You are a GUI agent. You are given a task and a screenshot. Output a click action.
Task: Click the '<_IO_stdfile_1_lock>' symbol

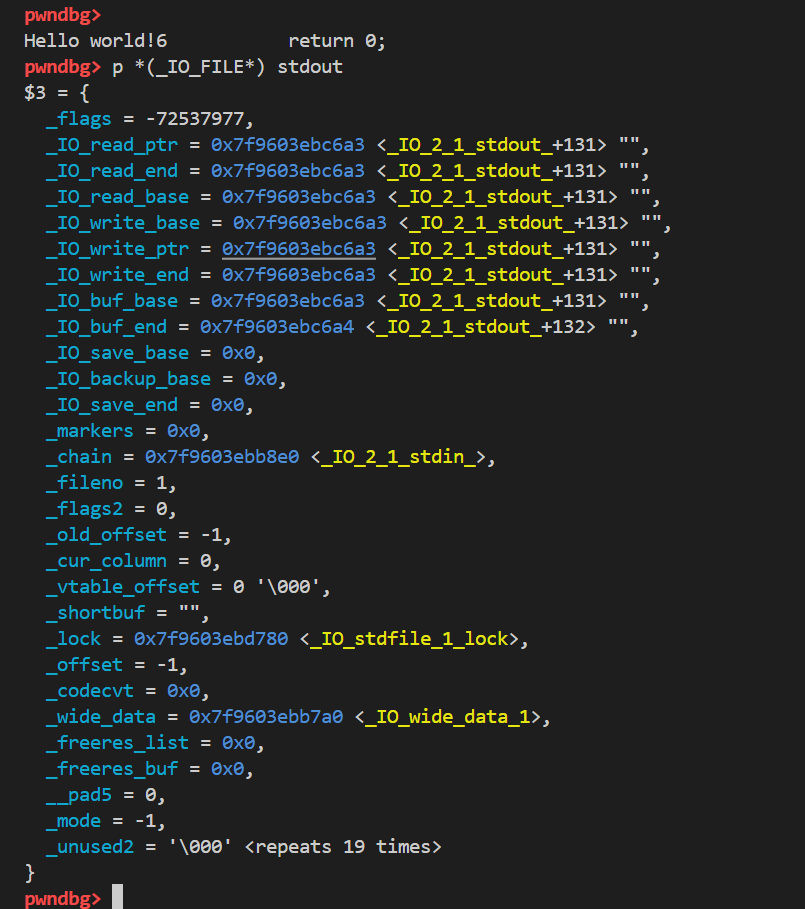[409, 639]
